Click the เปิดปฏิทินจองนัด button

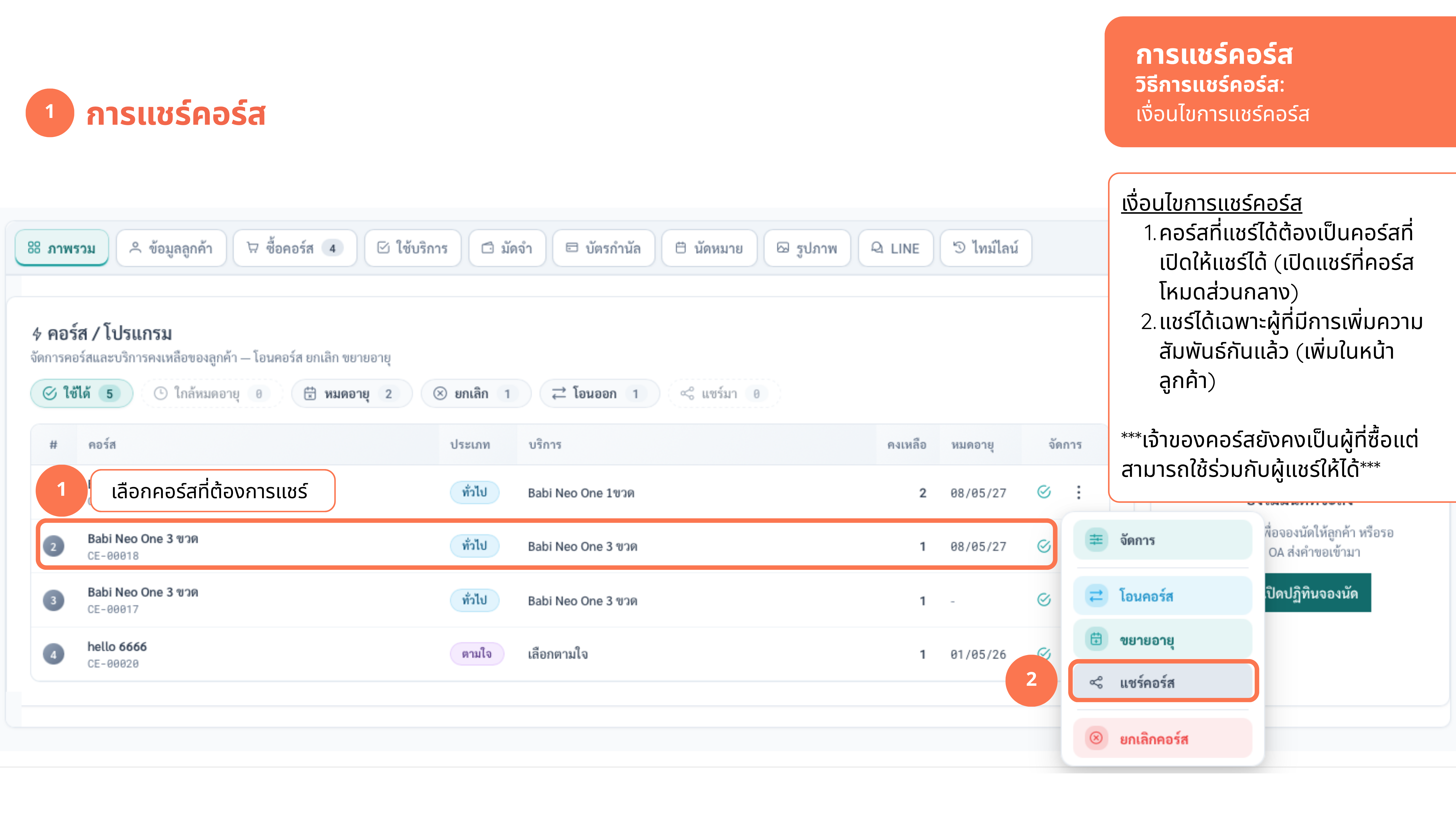pyautogui.click(x=1317, y=593)
